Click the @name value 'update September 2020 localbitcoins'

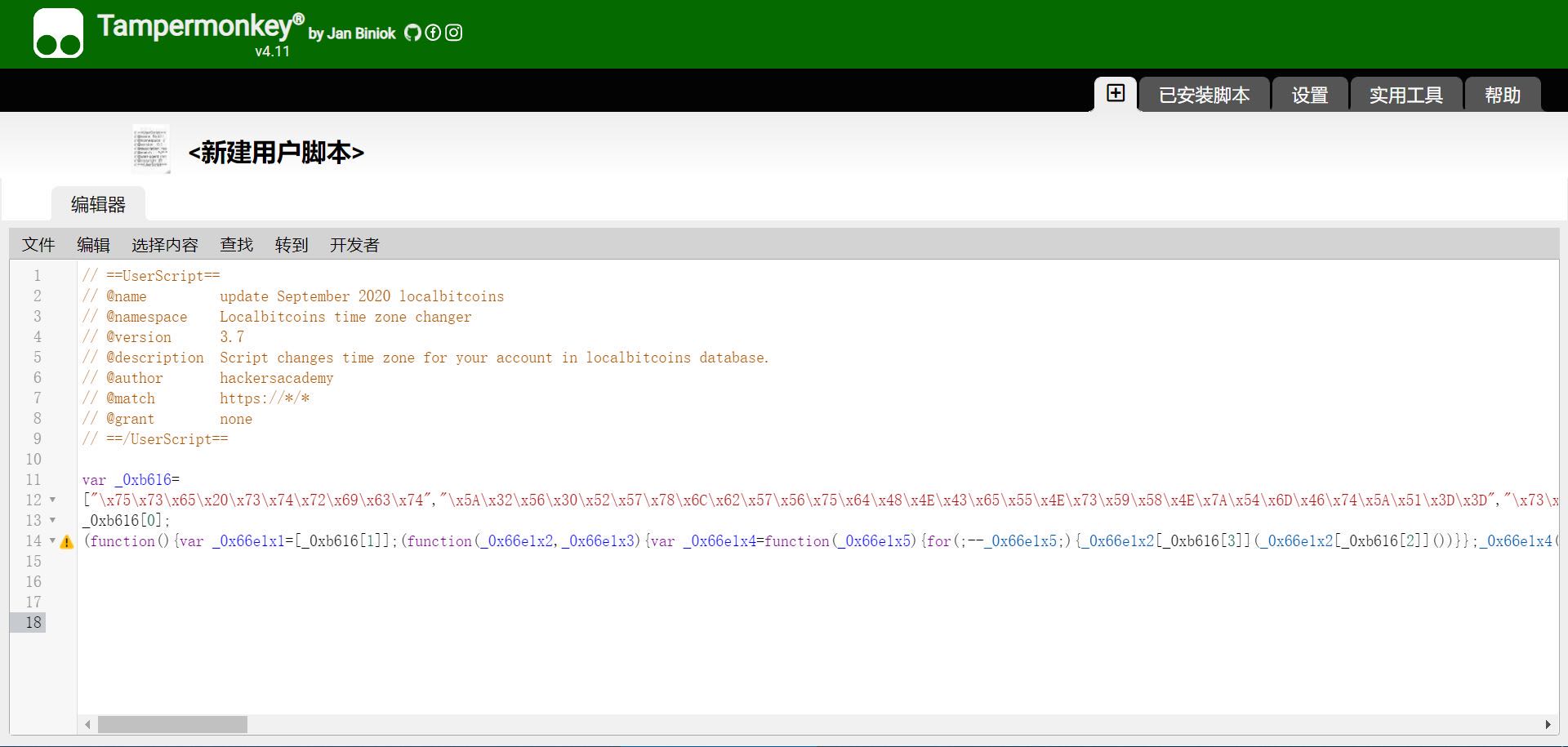point(362,296)
